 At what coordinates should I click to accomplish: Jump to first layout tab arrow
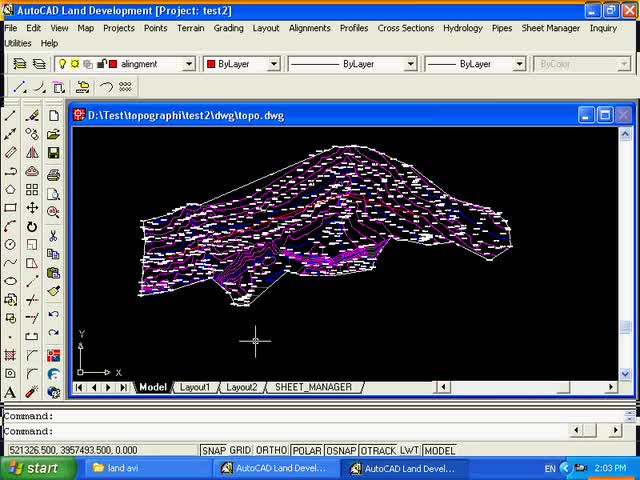tap(79, 387)
